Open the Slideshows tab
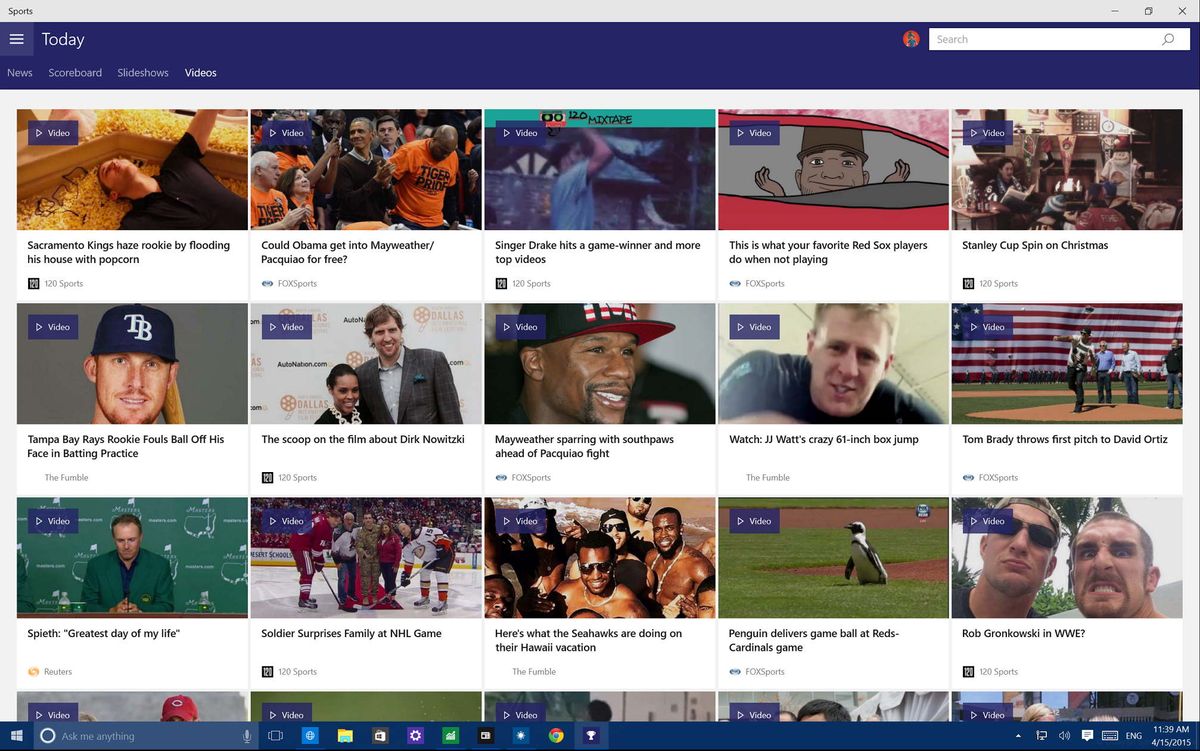Image resolution: width=1200 pixels, height=751 pixels. tap(142, 72)
